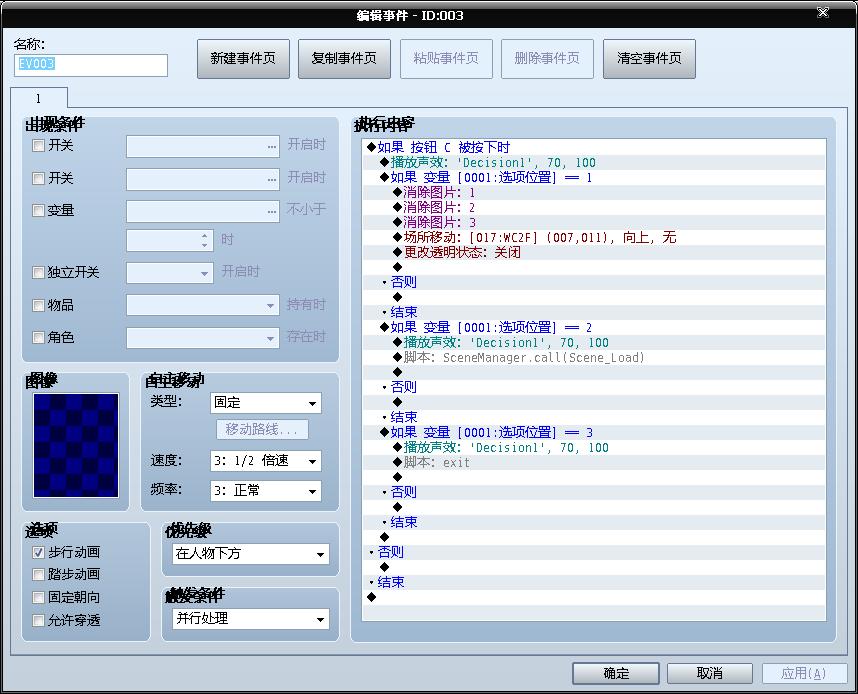Enable the 独立开关 condition checkbox
Image resolution: width=858 pixels, height=694 pixels.
(x=38, y=273)
